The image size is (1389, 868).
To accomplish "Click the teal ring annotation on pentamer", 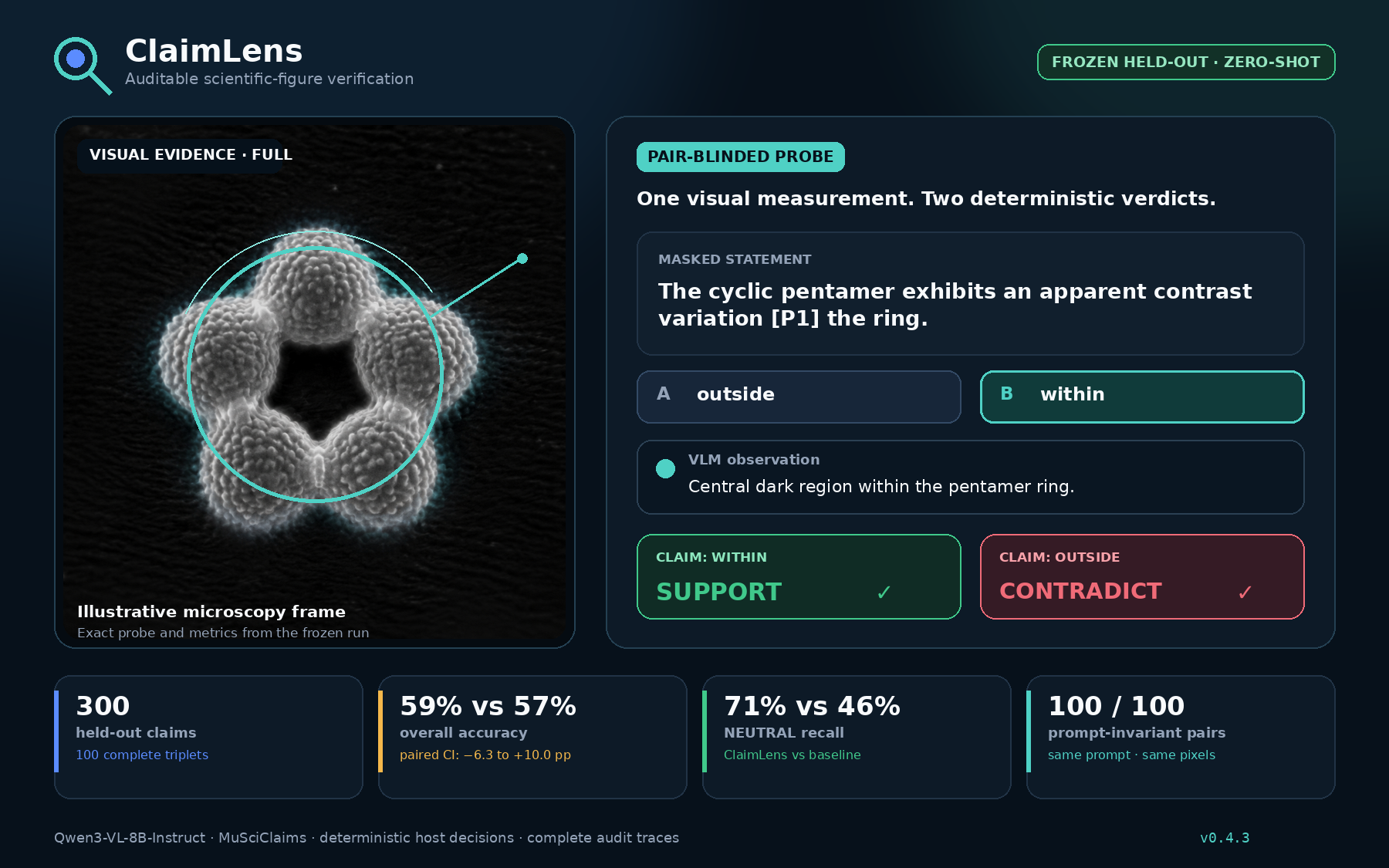I will (316, 374).
